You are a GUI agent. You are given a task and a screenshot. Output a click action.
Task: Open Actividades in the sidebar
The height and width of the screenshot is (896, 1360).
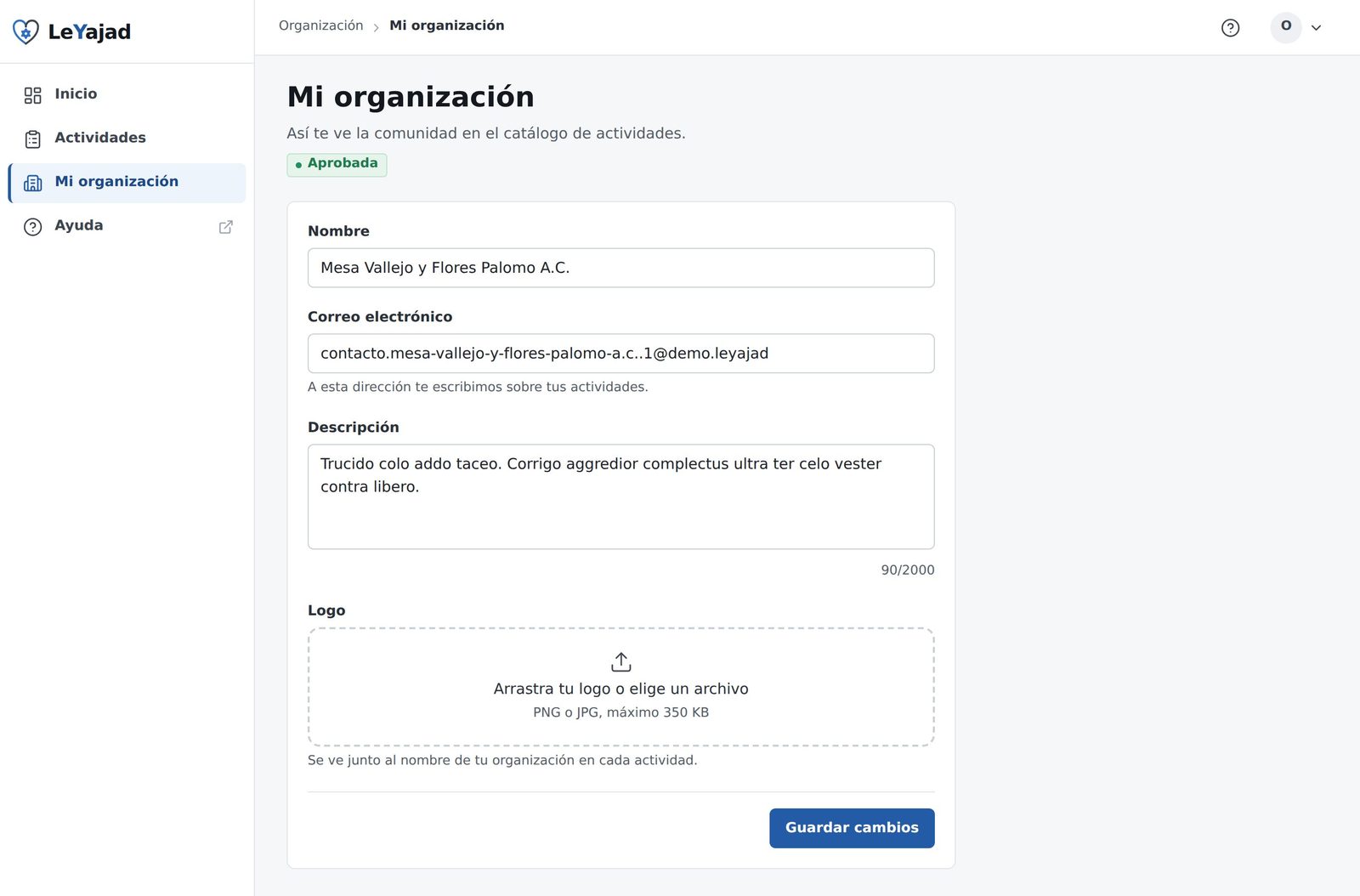click(127, 139)
